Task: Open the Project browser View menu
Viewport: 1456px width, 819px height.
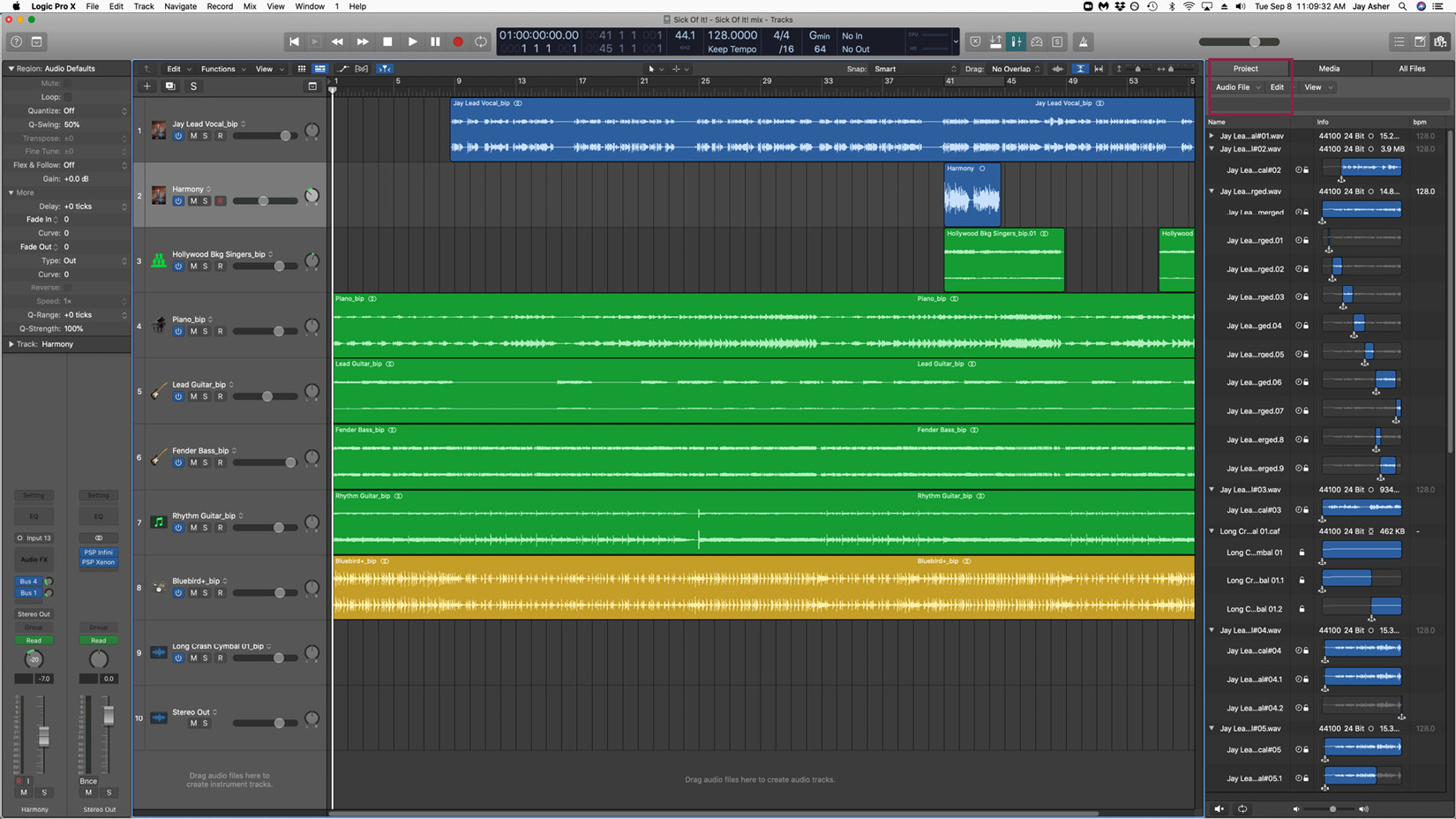Action: click(x=1318, y=87)
